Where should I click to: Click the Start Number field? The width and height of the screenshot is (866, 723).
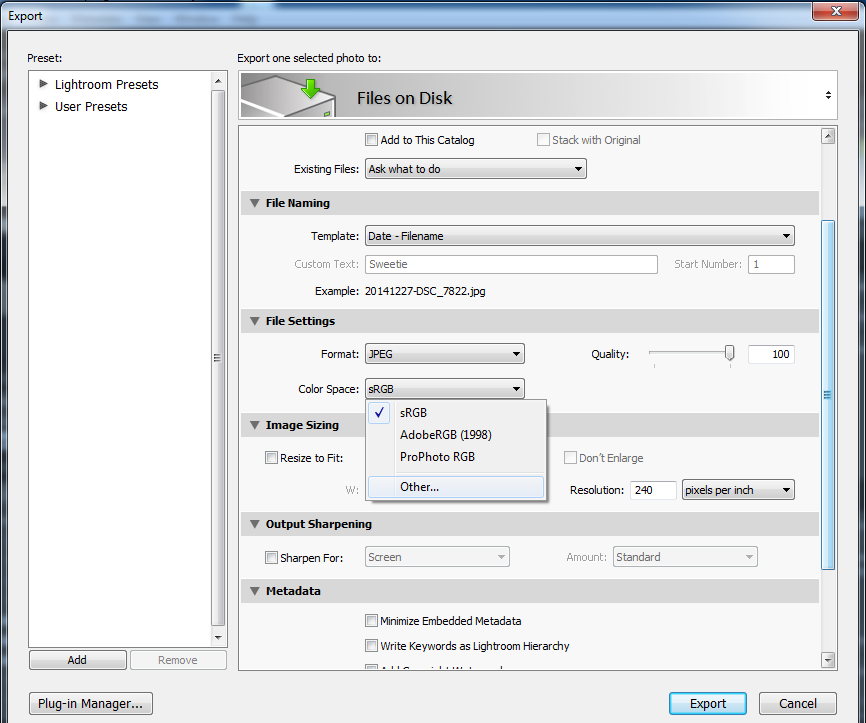coord(771,264)
